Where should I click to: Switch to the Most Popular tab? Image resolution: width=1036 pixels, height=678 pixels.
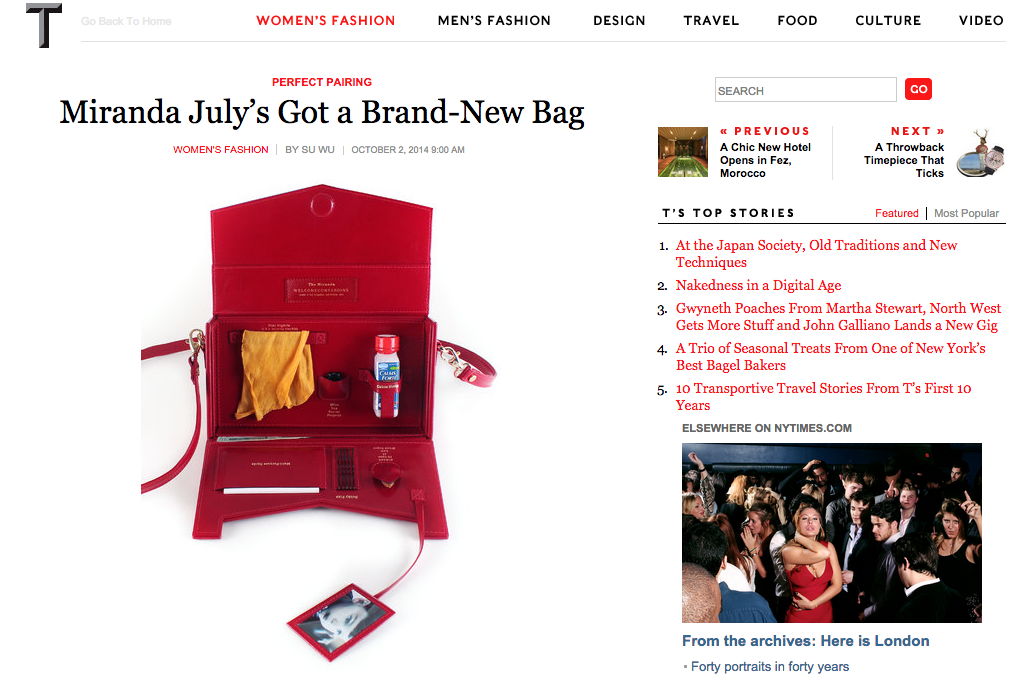tap(966, 213)
